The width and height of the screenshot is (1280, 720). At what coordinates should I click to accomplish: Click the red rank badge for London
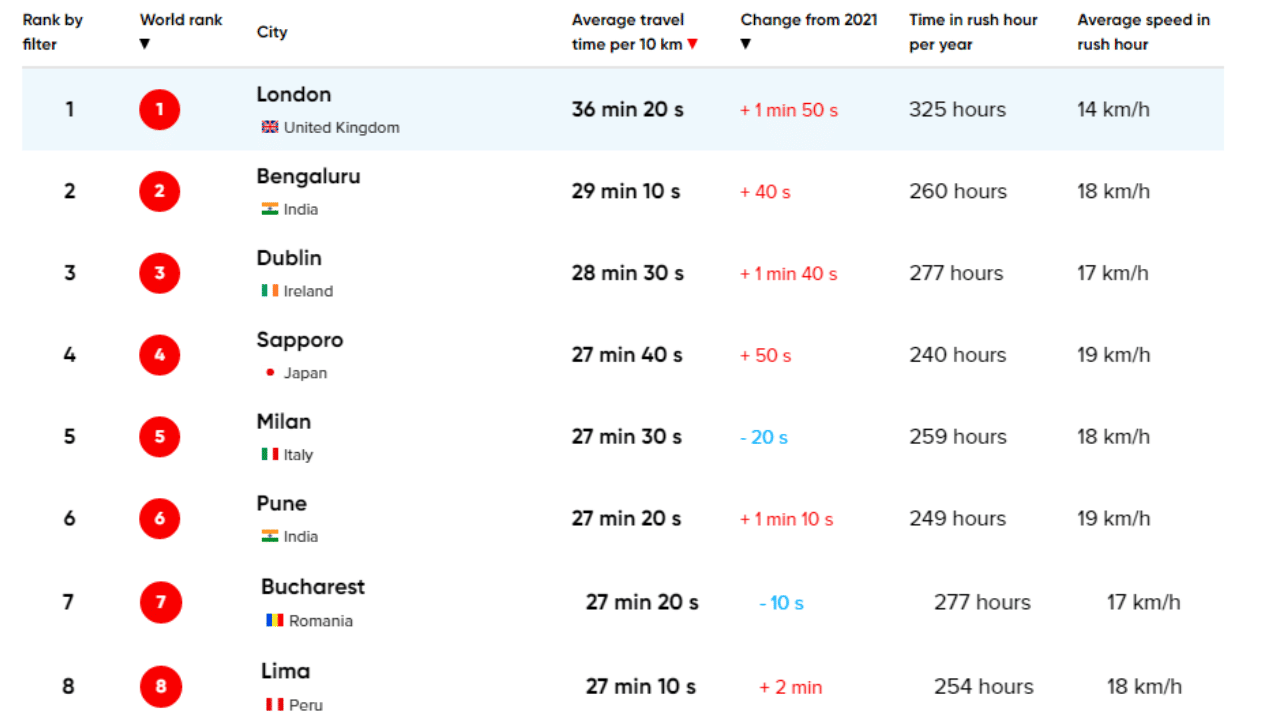[159, 110]
